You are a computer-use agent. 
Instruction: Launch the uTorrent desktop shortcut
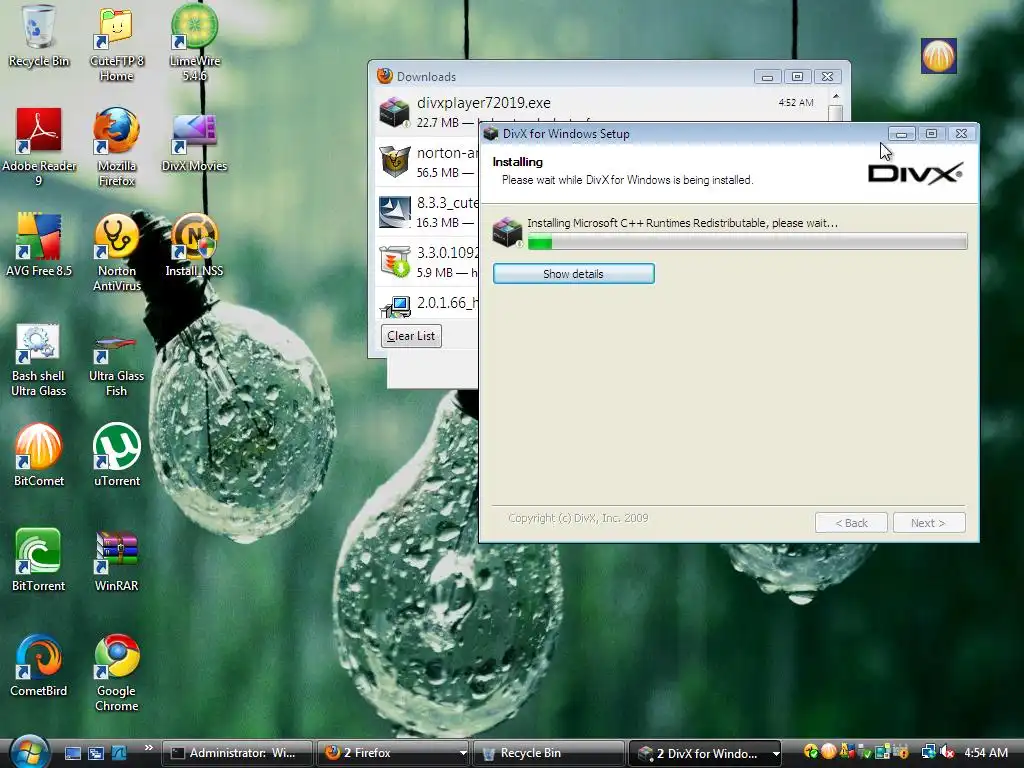(116, 455)
